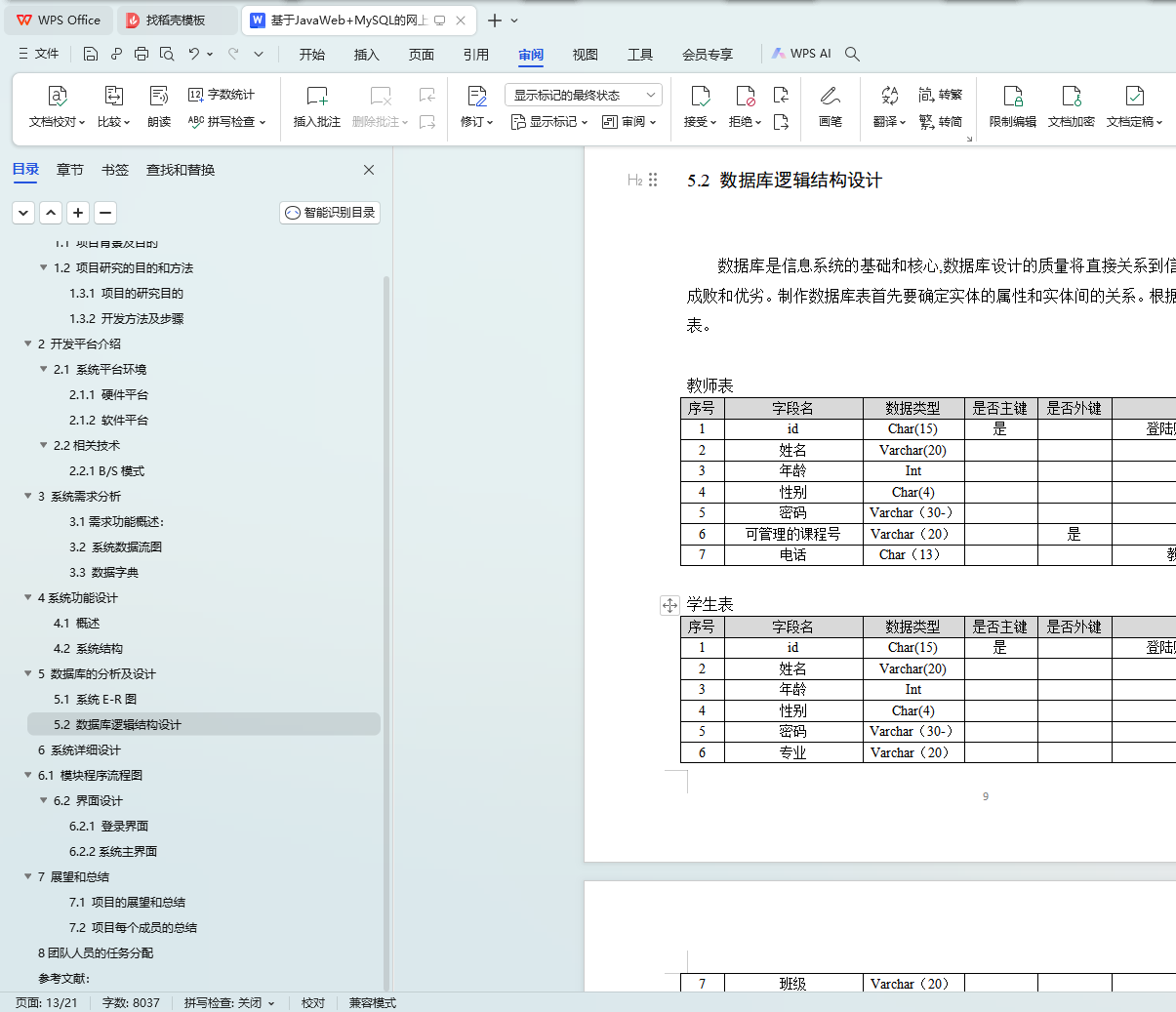The image size is (1176, 1012).
Task: Click the navigation pane vertical scrollbar
Action: click(386, 633)
